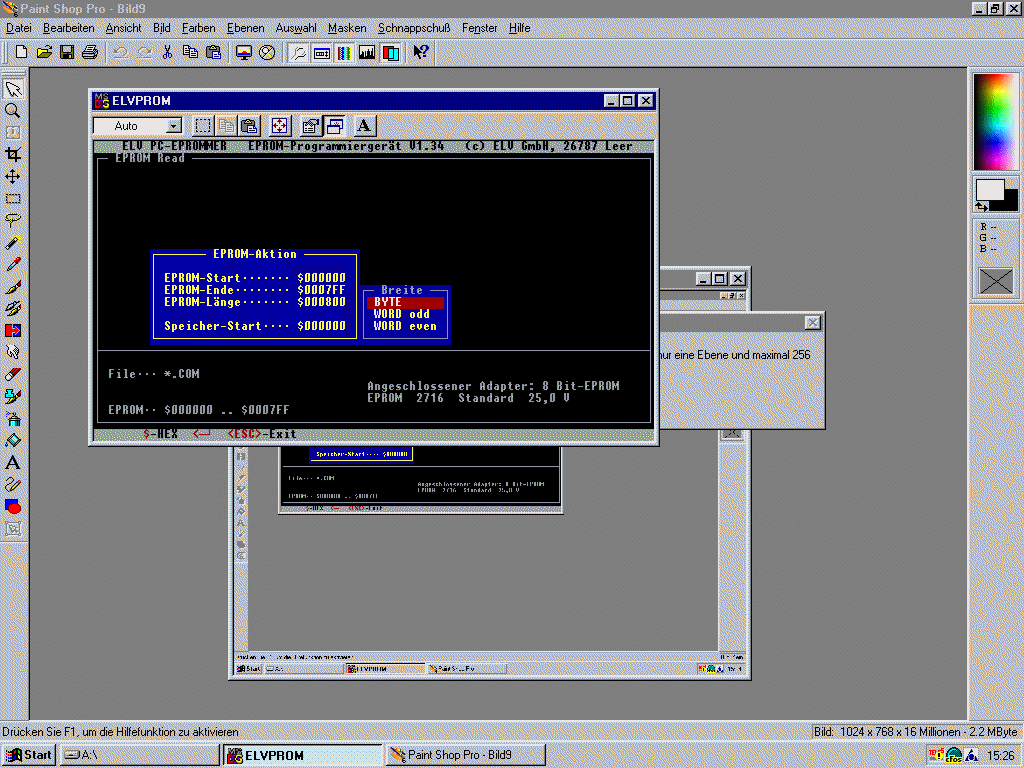Paste into the ELVPROM DOS window
This screenshot has width=1024, height=768.
click(x=249, y=125)
